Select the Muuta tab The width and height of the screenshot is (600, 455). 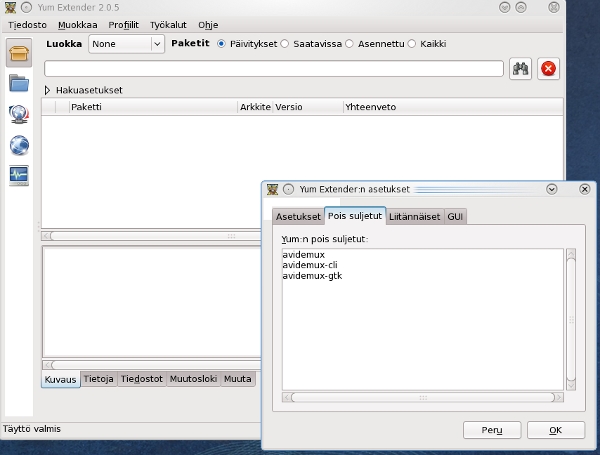pos(238,379)
